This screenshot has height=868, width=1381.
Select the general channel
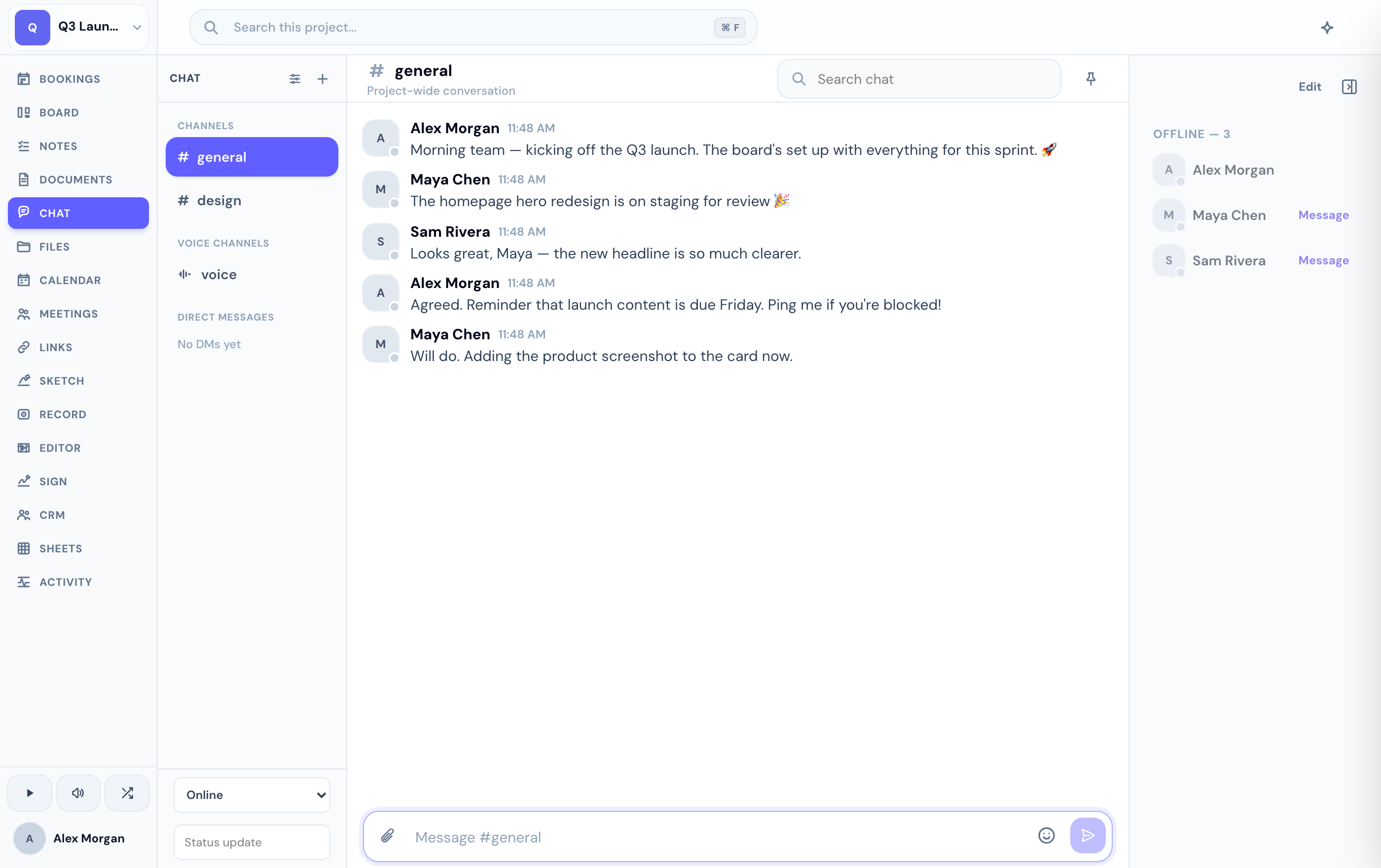pos(252,157)
